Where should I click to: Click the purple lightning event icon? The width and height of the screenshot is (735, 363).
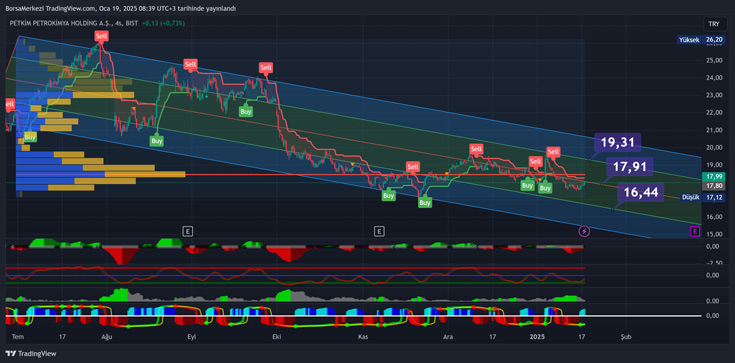pyautogui.click(x=585, y=231)
